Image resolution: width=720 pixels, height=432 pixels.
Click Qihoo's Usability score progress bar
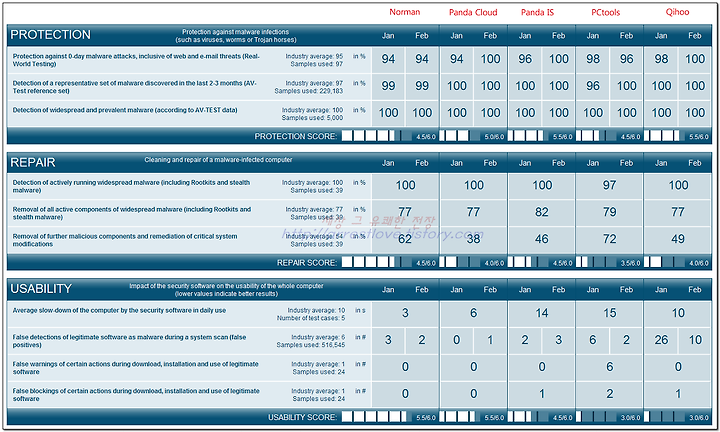(665, 417)
